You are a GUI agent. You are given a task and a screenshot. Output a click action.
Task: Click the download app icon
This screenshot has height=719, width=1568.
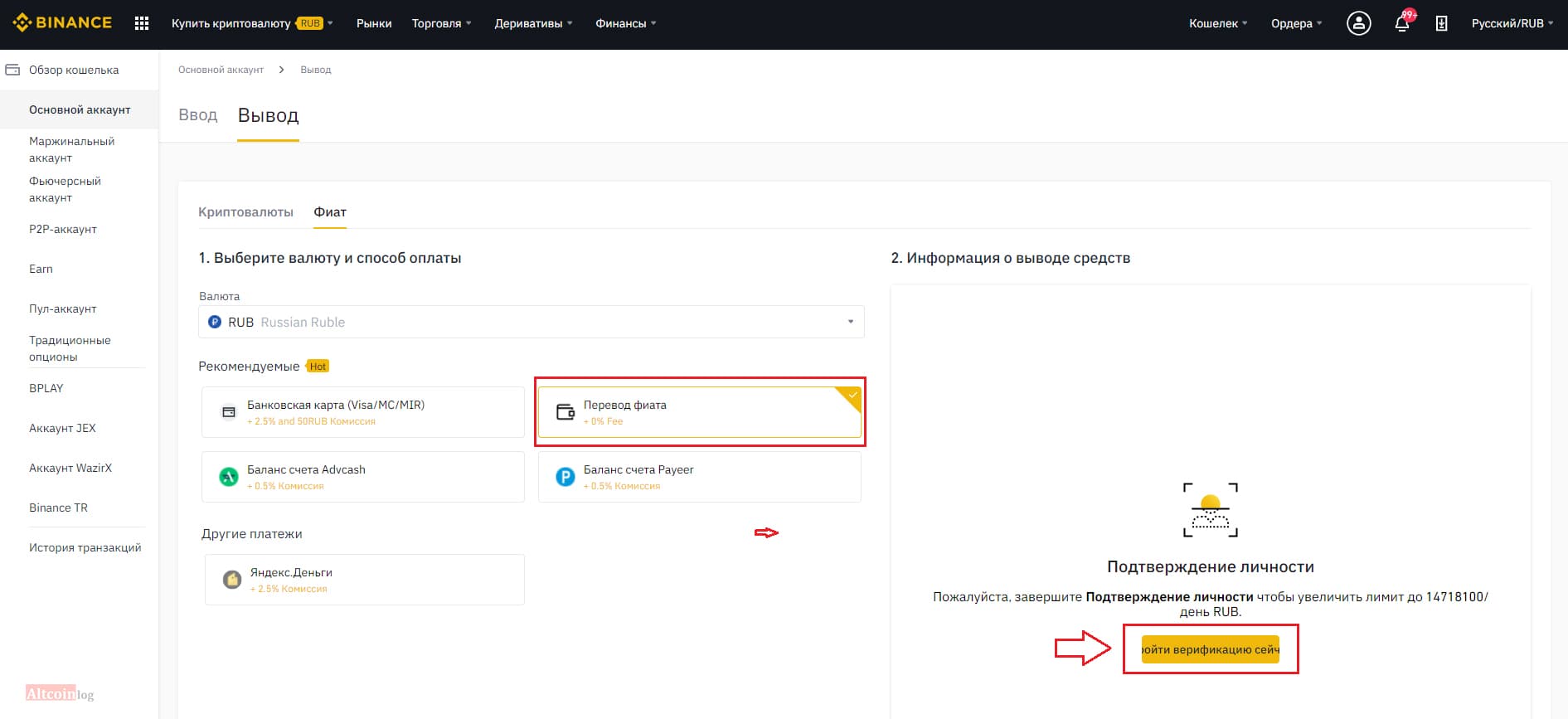[1442, 23]
